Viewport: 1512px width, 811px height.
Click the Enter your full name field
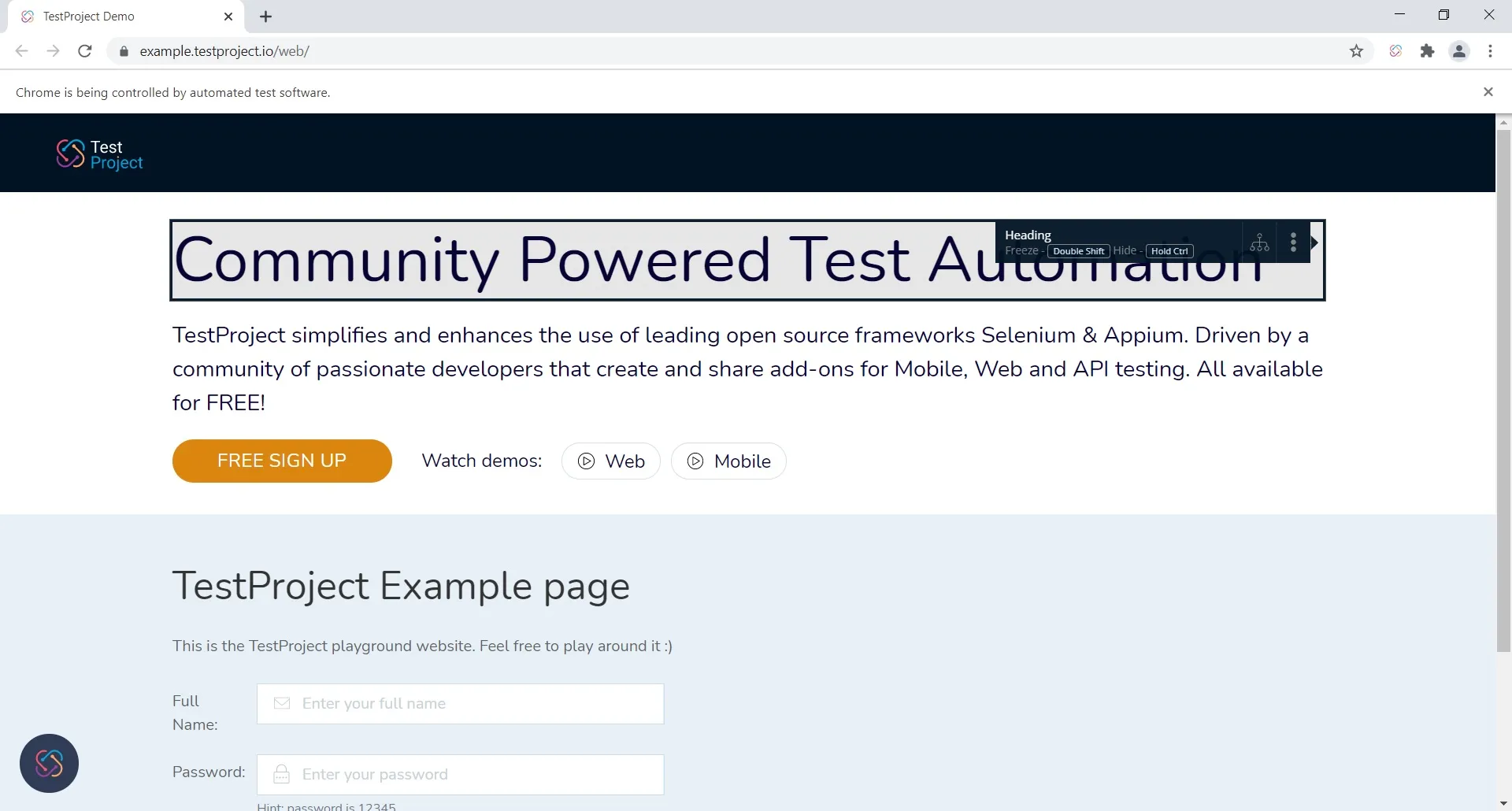460,703
